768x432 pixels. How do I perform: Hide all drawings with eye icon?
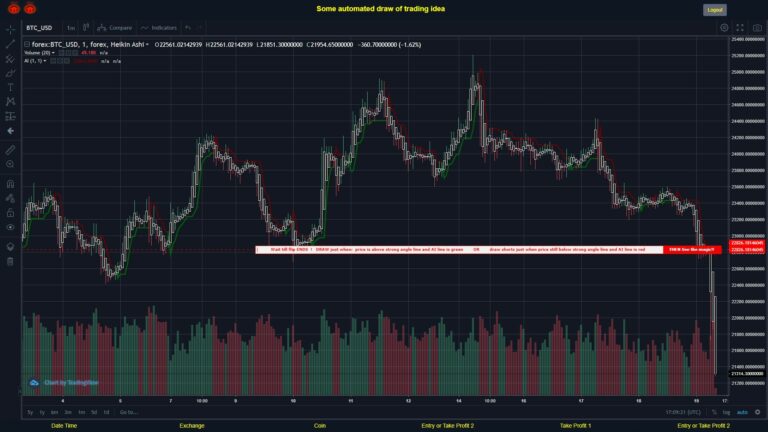[10, 227]
